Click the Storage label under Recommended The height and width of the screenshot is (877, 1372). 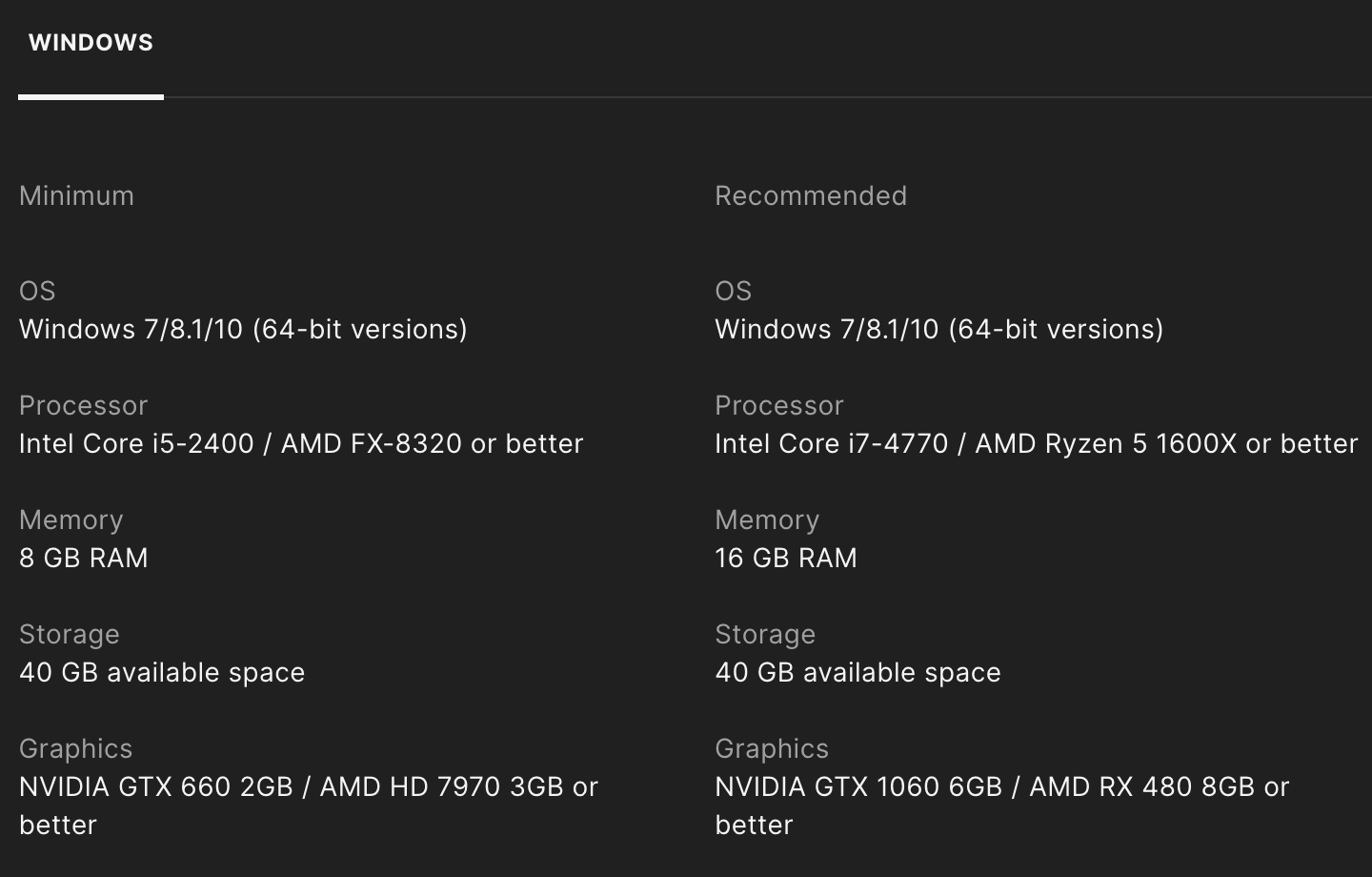tap(765, 634)
